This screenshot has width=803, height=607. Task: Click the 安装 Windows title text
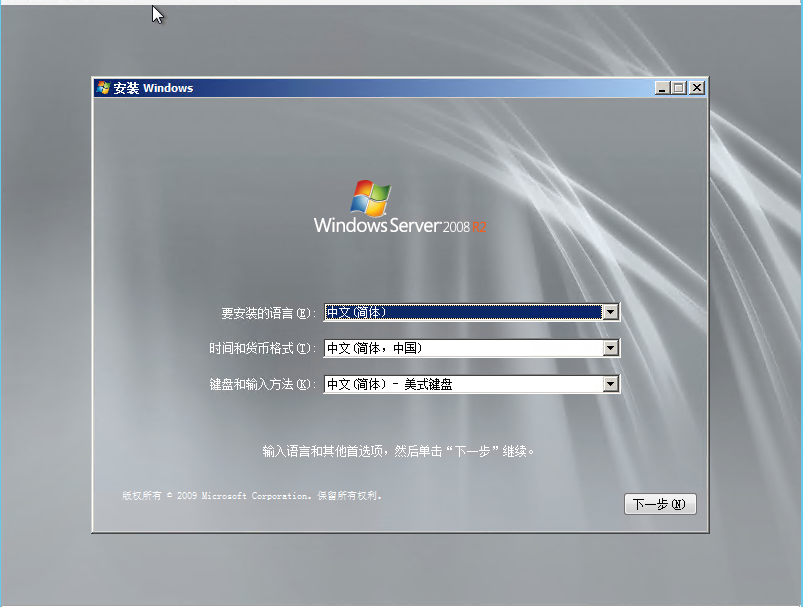click(153, 88)
